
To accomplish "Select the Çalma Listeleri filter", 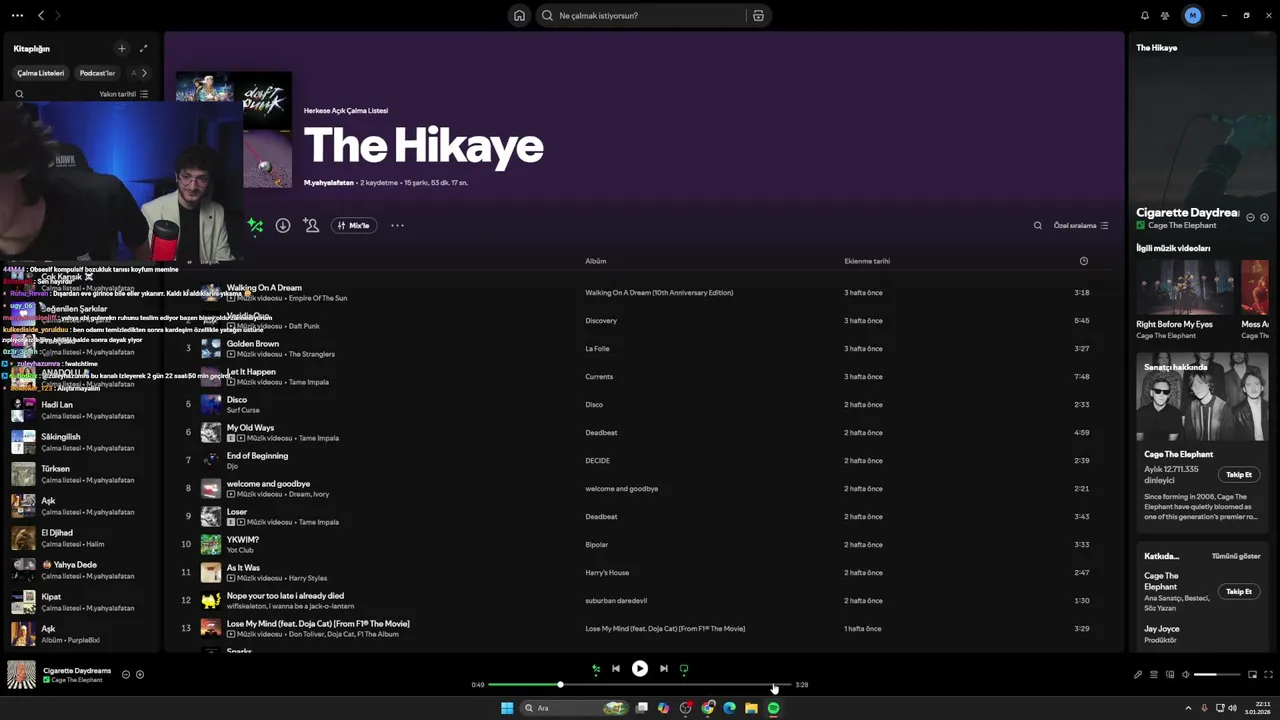I will point(41,73).
